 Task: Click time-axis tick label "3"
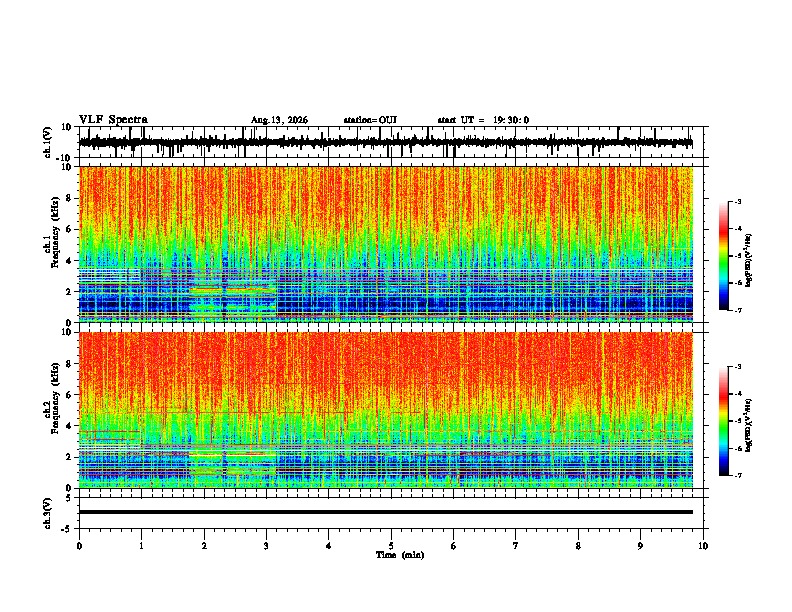click(x=266, y=546)
